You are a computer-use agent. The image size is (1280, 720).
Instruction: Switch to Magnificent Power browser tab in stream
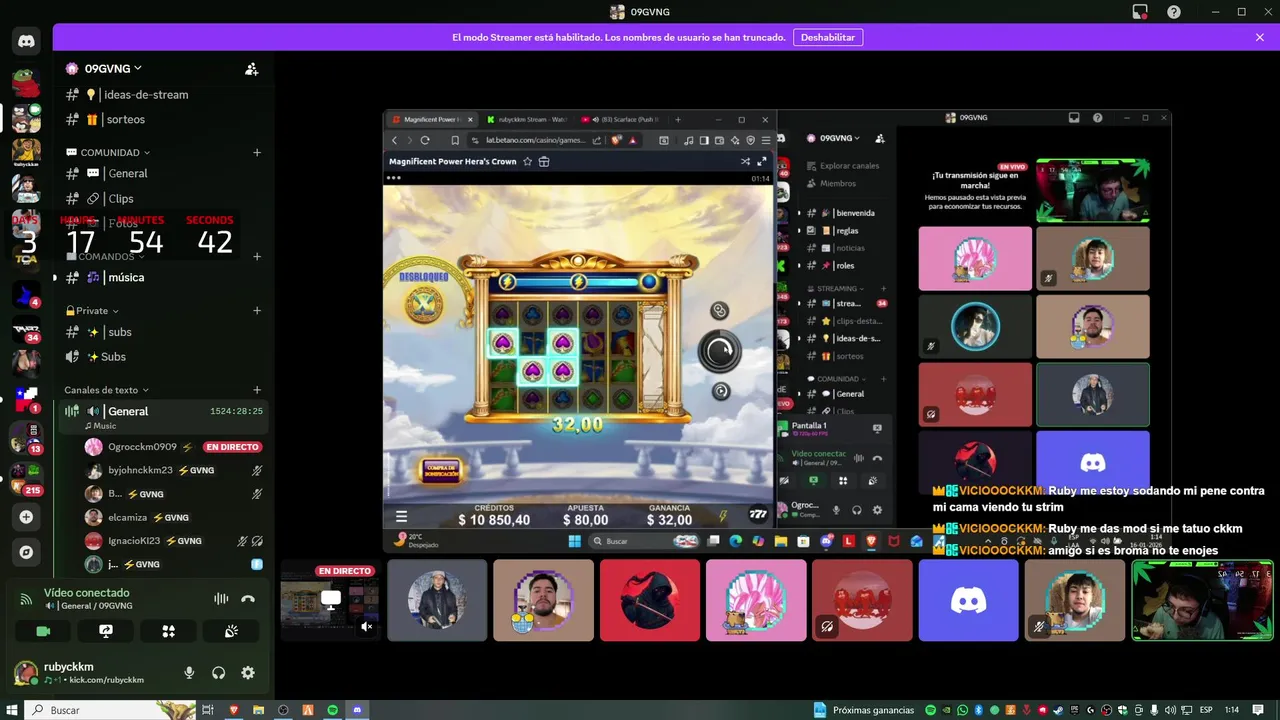point(430,120)
